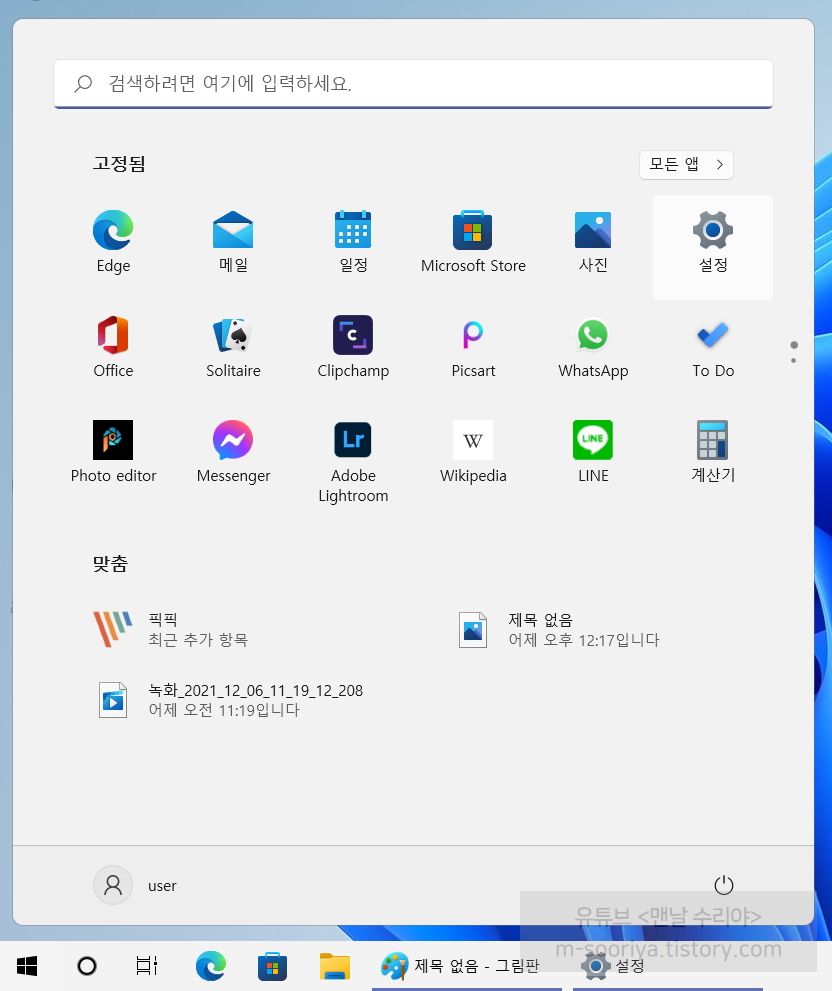Open the Edge pinned app
The image size is (832, 991).
pyautogui.click(x=113, y=242)
